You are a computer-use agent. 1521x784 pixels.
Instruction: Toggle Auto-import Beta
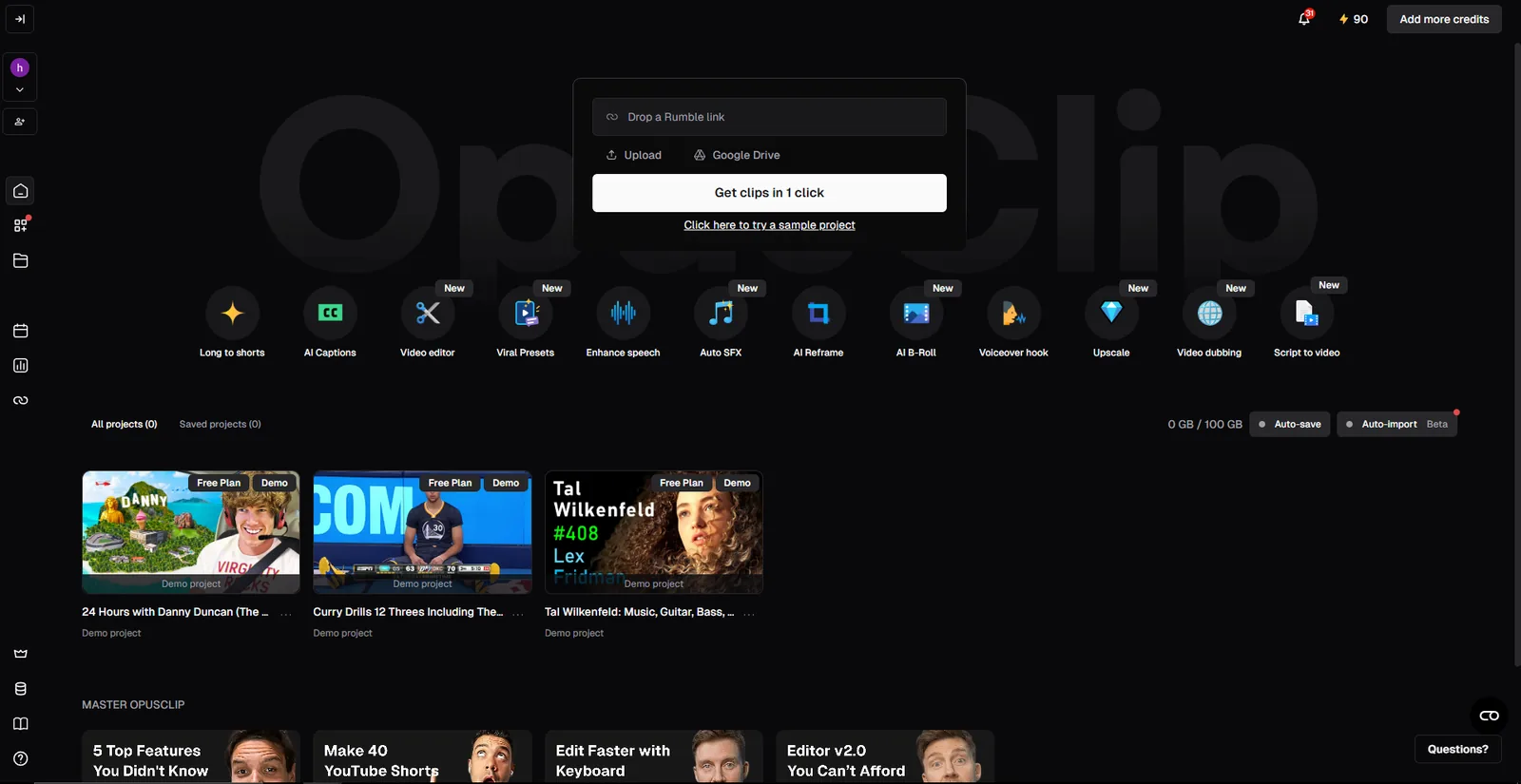click(1396, 424)
